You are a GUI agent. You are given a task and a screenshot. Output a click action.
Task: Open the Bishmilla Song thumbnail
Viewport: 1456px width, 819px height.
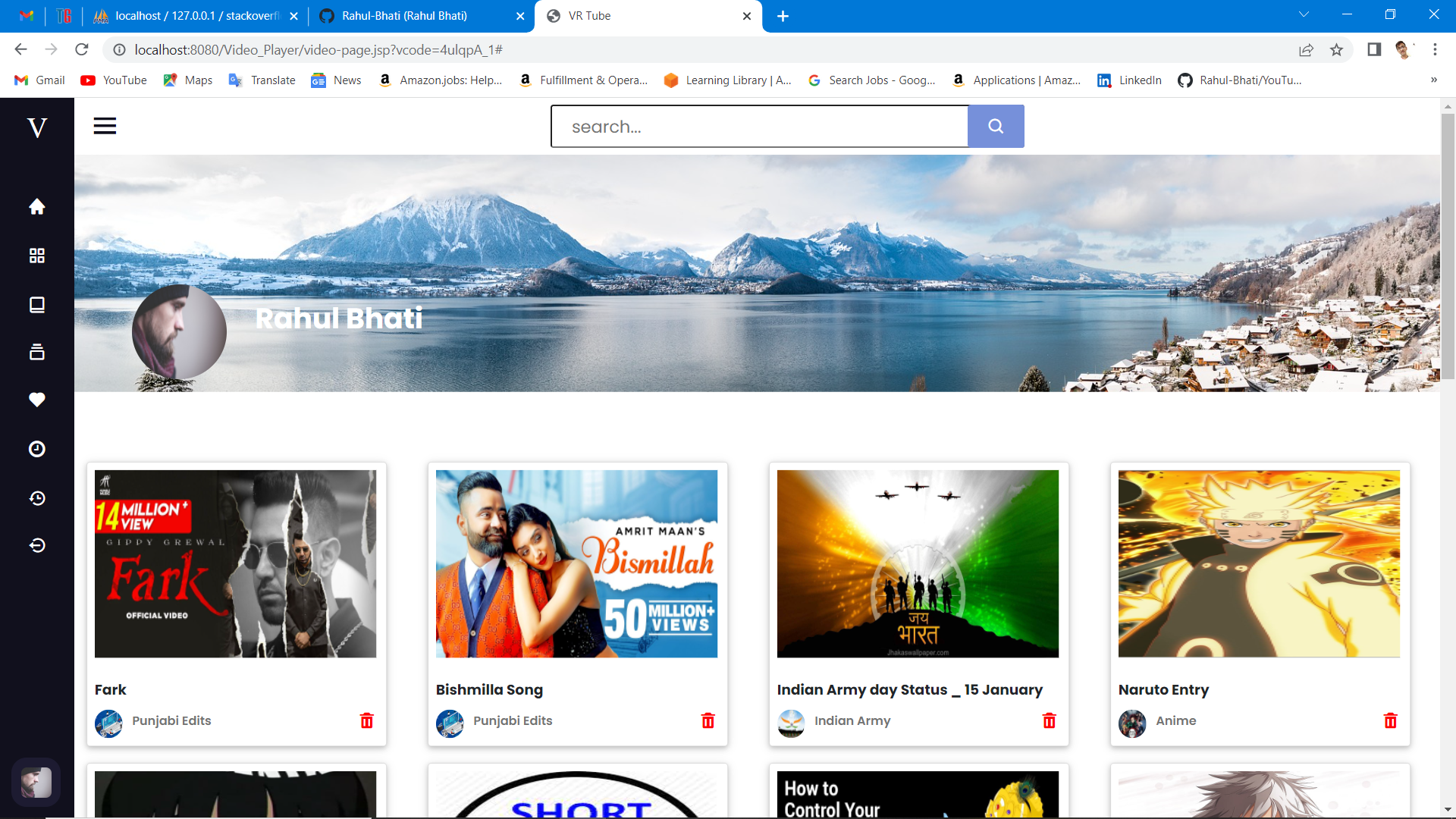576,563
